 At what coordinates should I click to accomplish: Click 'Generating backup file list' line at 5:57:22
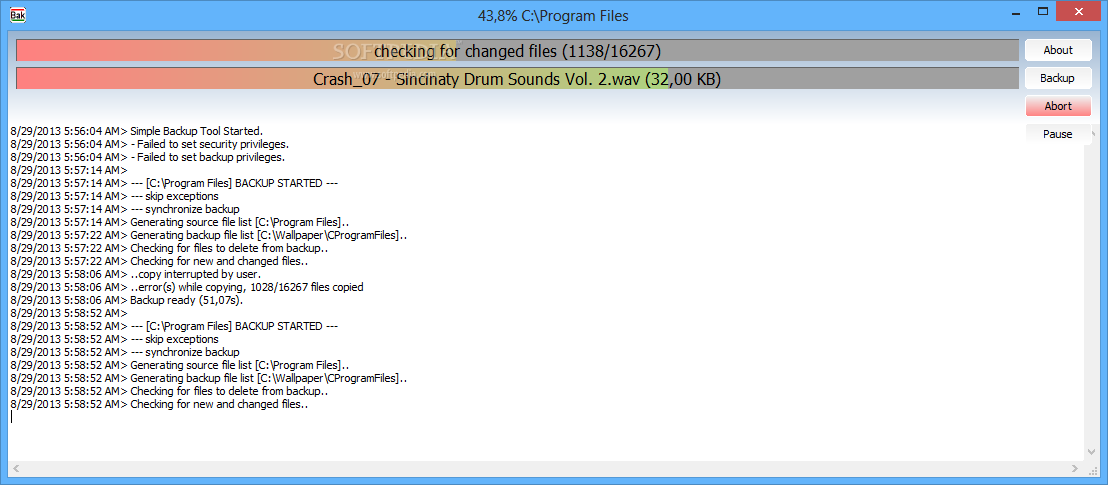pyautogui.click(x=208, y=235)
